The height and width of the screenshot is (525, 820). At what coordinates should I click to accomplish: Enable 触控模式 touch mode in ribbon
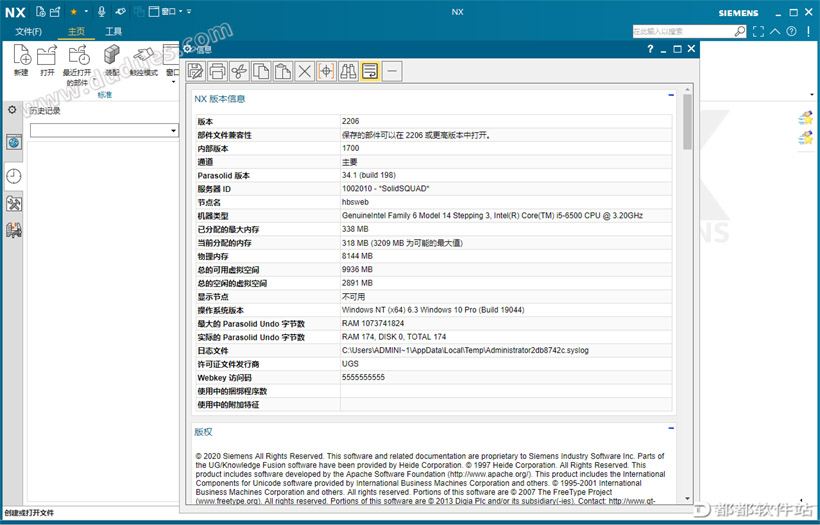143,61
